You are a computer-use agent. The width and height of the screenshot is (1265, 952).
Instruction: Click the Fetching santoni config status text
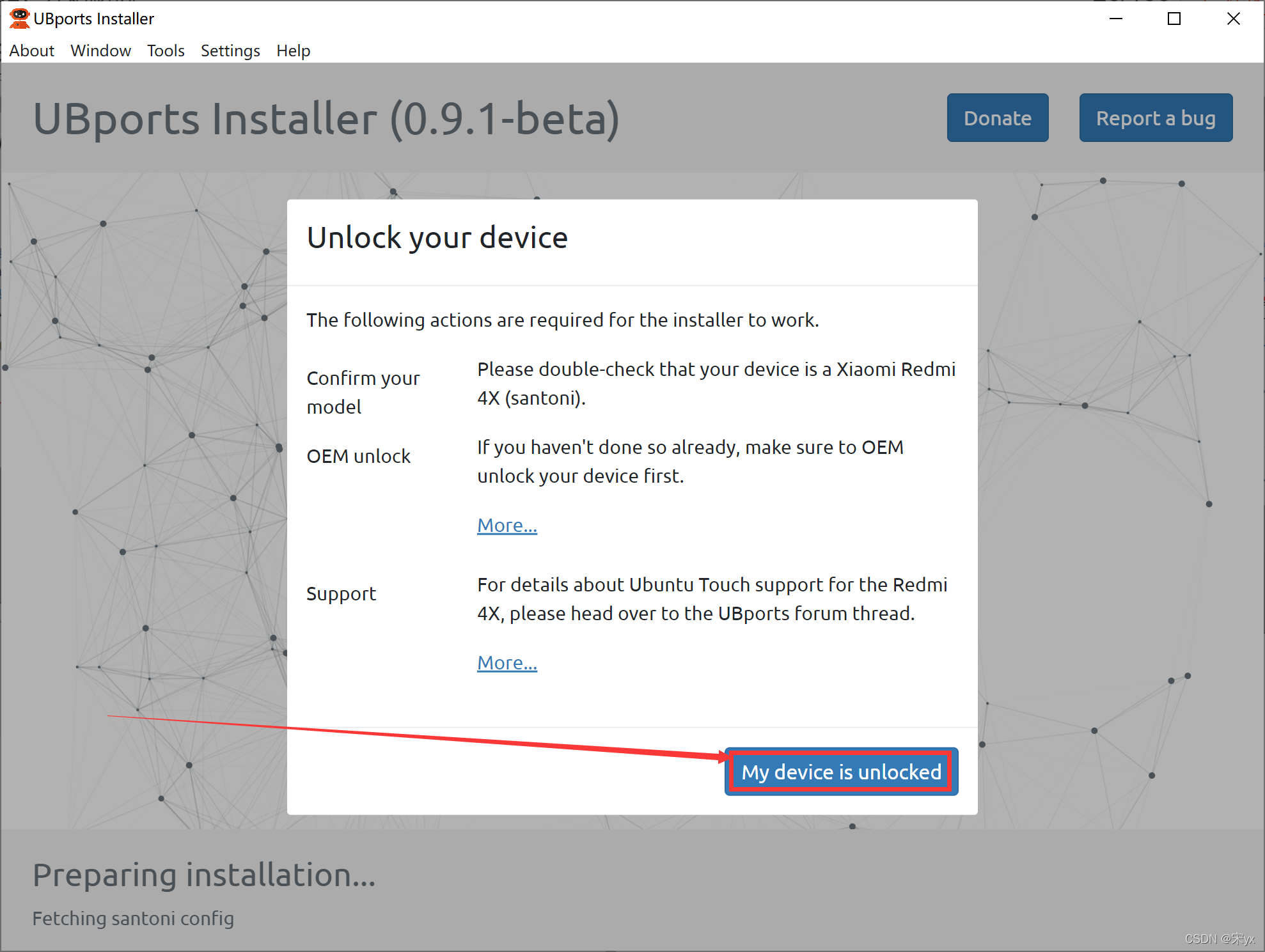(133, 918)
